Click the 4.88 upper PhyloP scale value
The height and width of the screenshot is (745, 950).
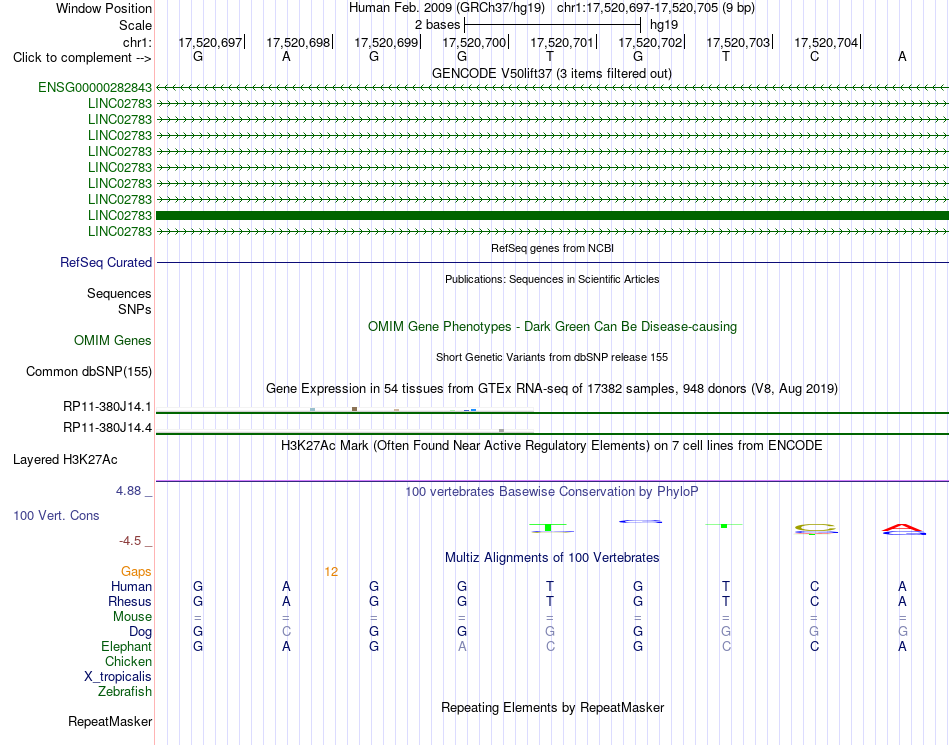click(128, 491)
